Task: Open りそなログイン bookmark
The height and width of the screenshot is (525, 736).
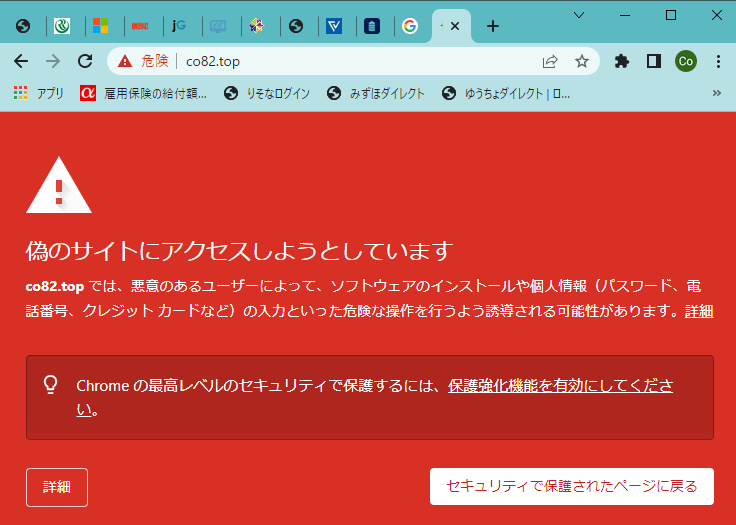Action: pyautogui.click(x=267, y=93)
